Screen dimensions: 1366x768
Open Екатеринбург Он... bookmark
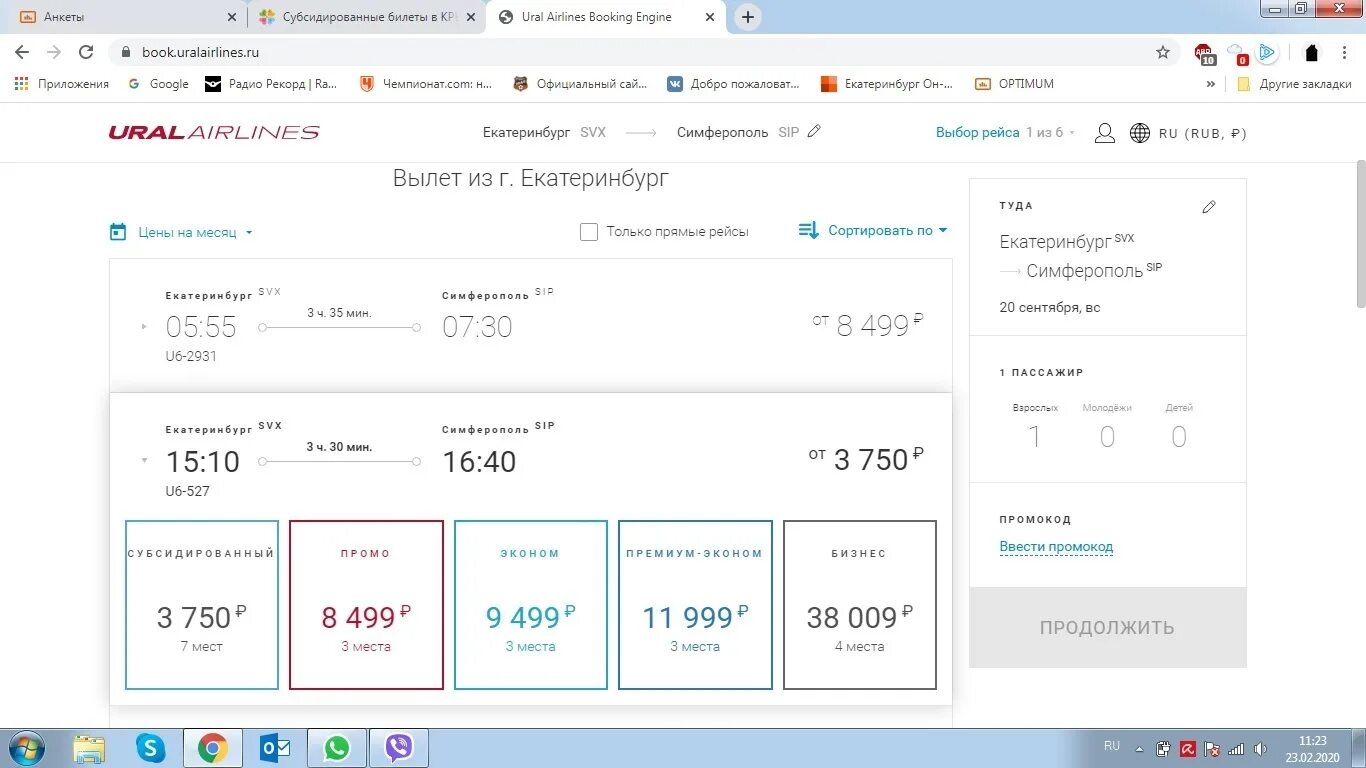coord(887,84)
